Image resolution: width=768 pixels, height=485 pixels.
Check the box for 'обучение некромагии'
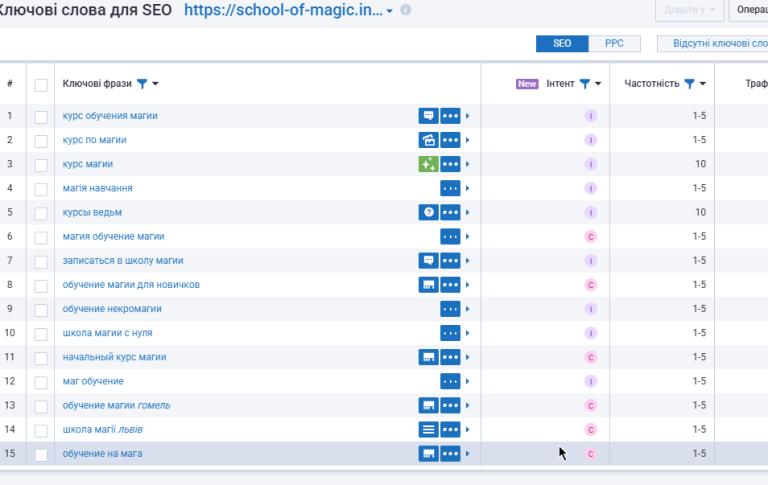coord(41,310)
